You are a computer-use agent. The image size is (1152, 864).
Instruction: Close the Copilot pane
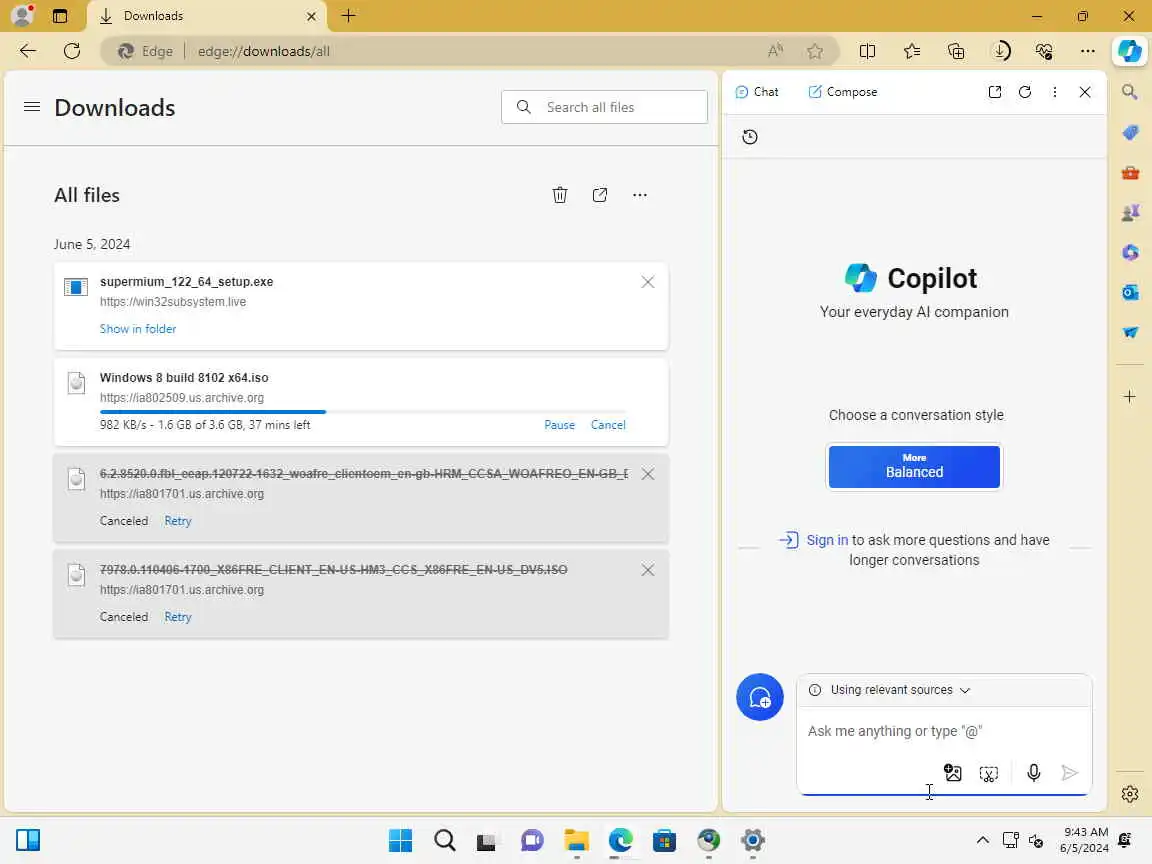click(x=1084, y=92)
